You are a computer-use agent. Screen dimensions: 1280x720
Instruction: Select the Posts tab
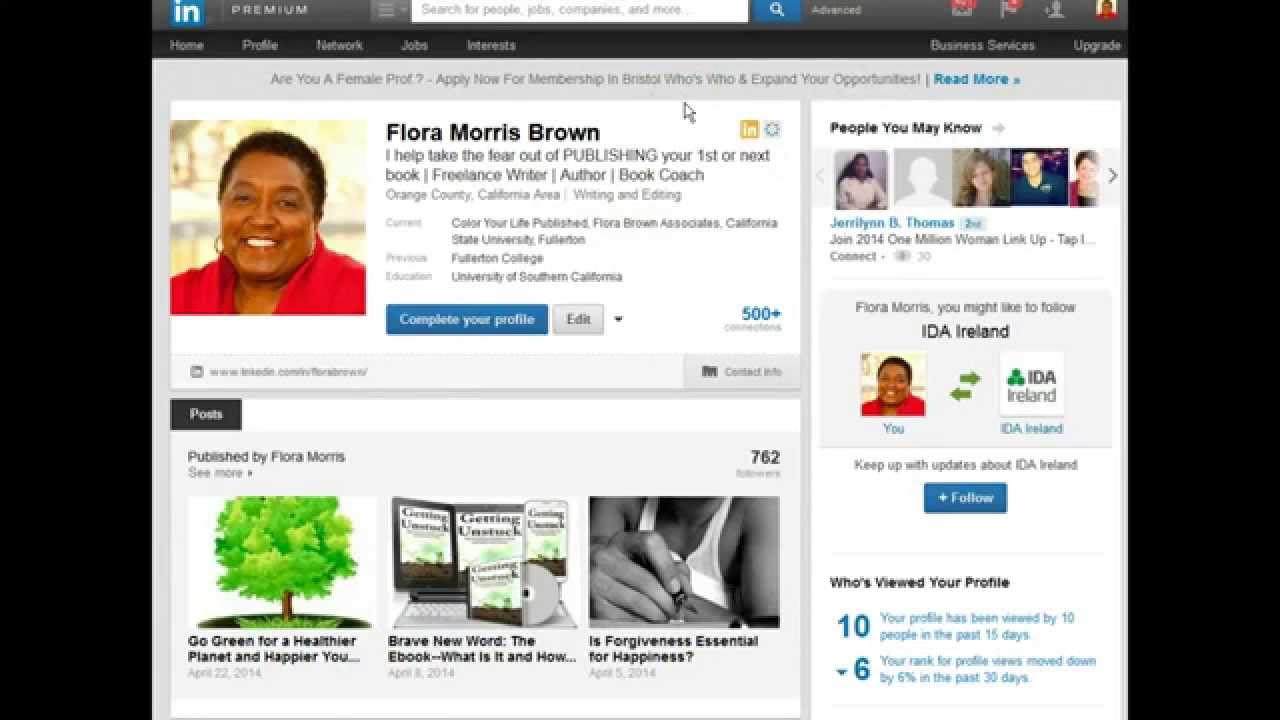coord(206,414)
